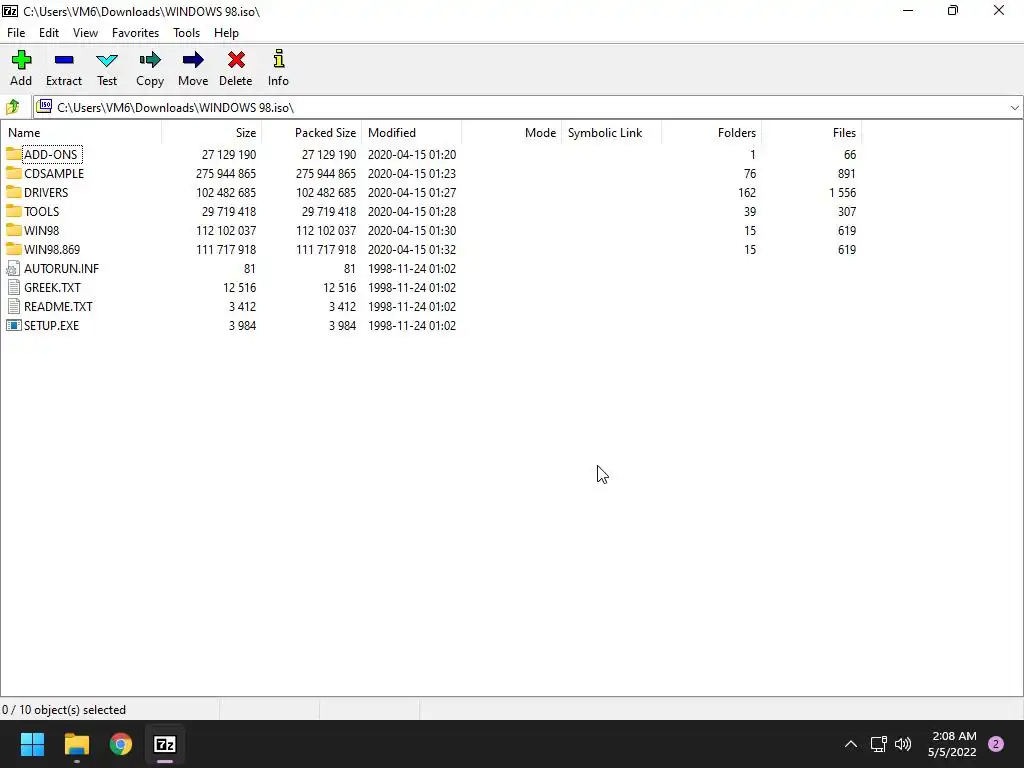Show hidden tray icons chevron
Screen dimensions: 1024x768
pos(851,744)
